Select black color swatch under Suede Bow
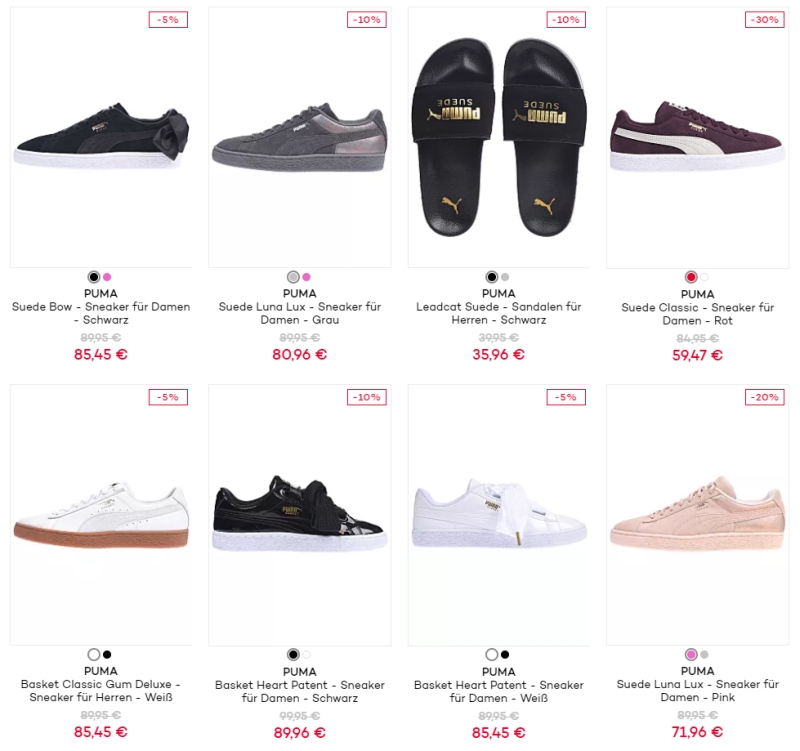Screen dimensions: 800x751 point(94,277)
